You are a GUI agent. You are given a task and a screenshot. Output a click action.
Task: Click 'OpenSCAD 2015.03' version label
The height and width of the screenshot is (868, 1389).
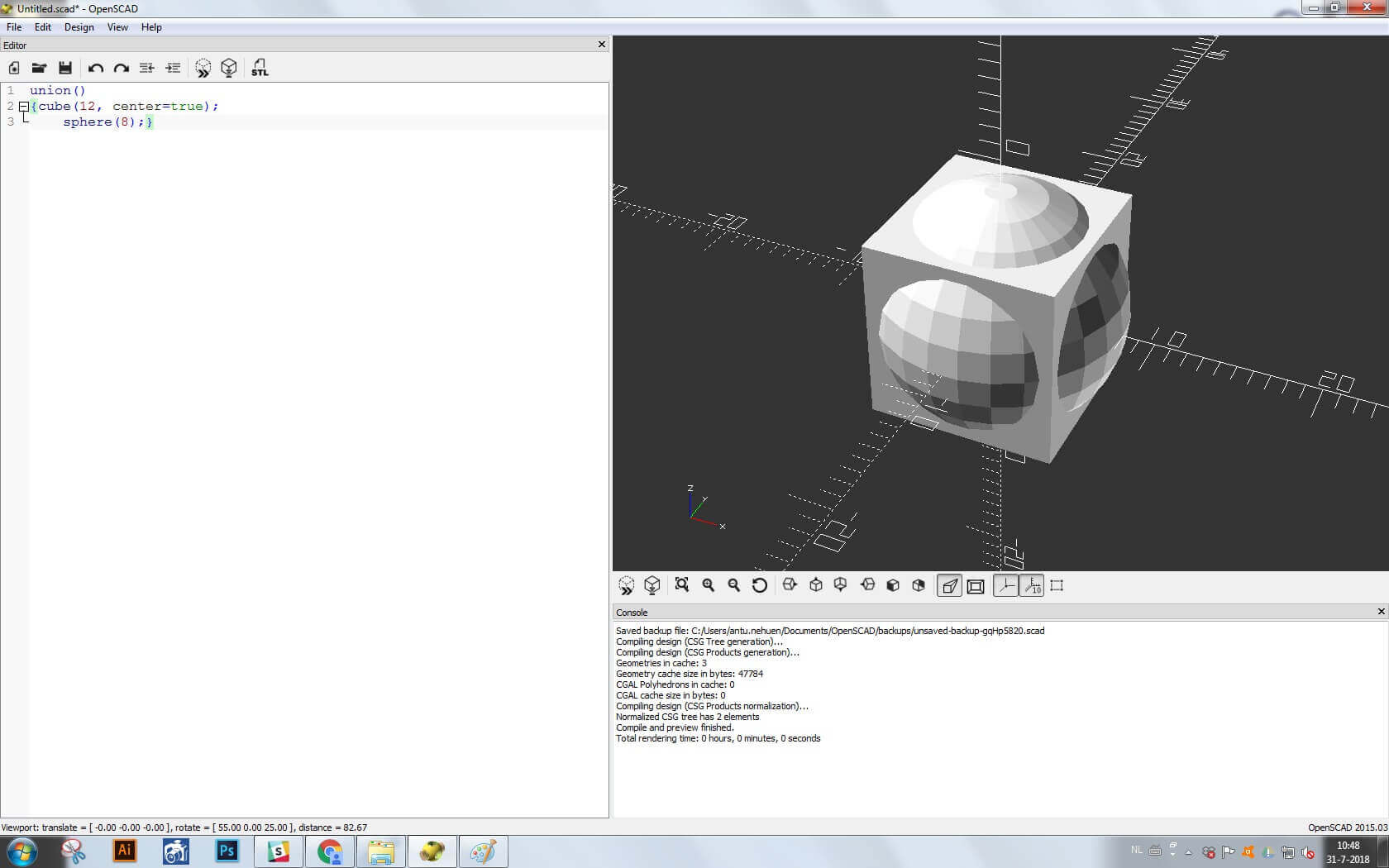[1348, 827]
